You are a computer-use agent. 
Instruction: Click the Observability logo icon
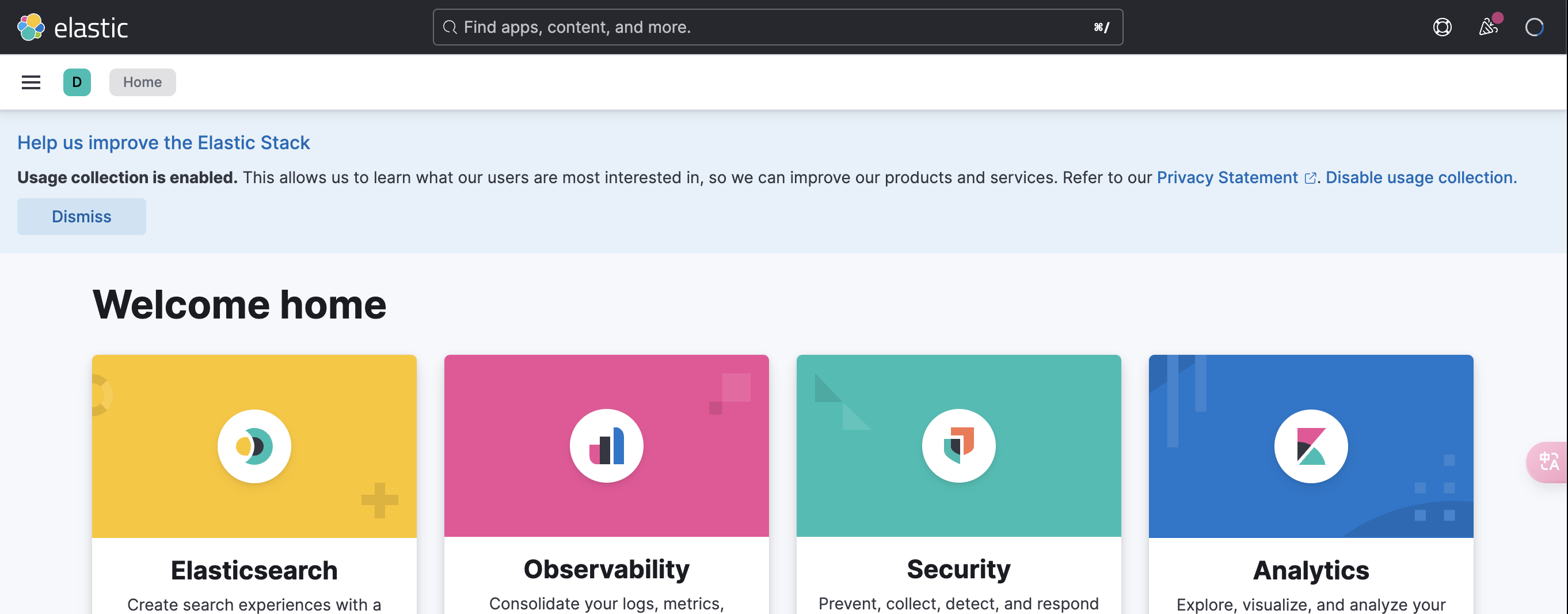tap(606, 446)
